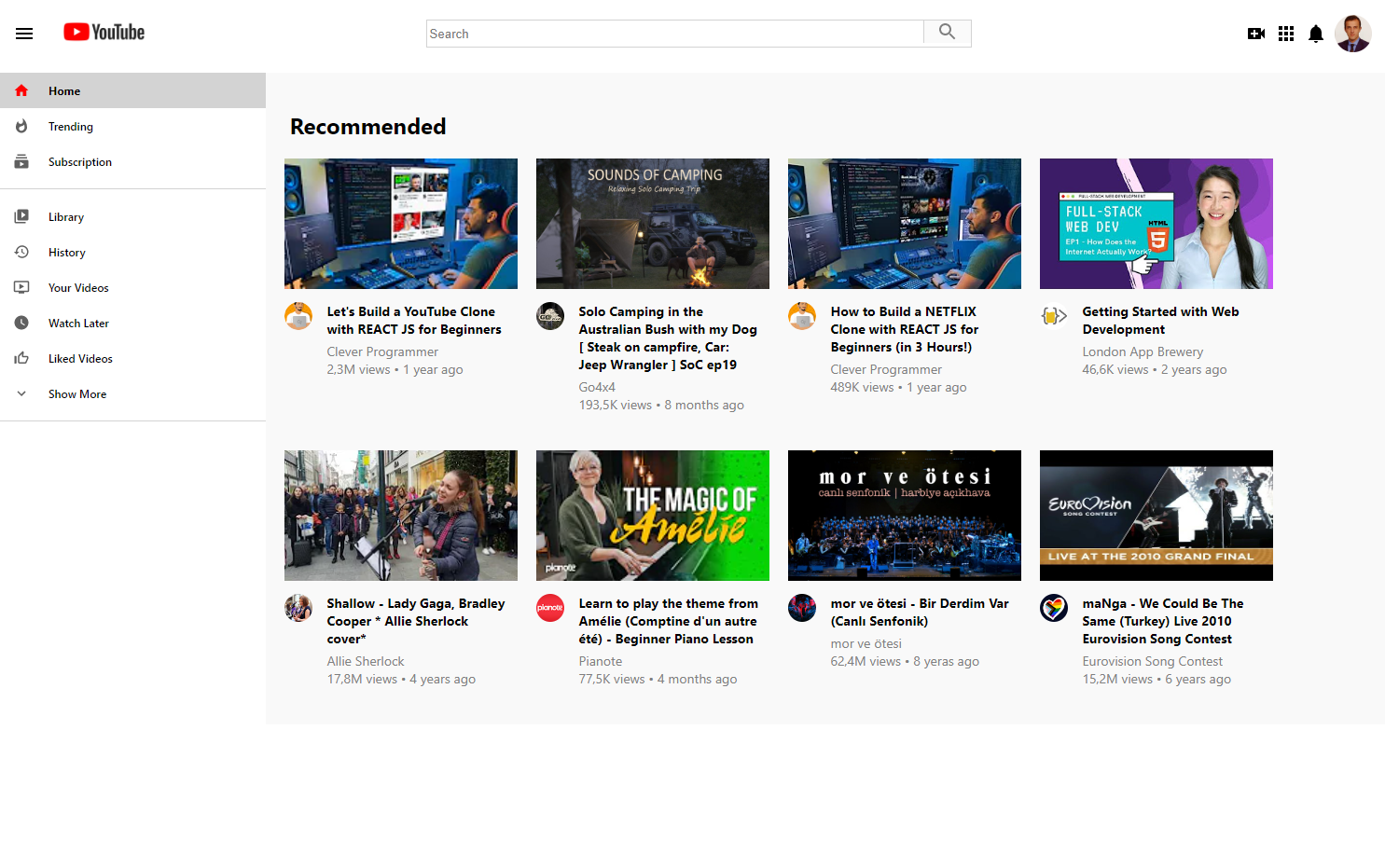This screenshot has height=868, width=1385.
Task: Focus the Search input field
Action: click(675, 34)
